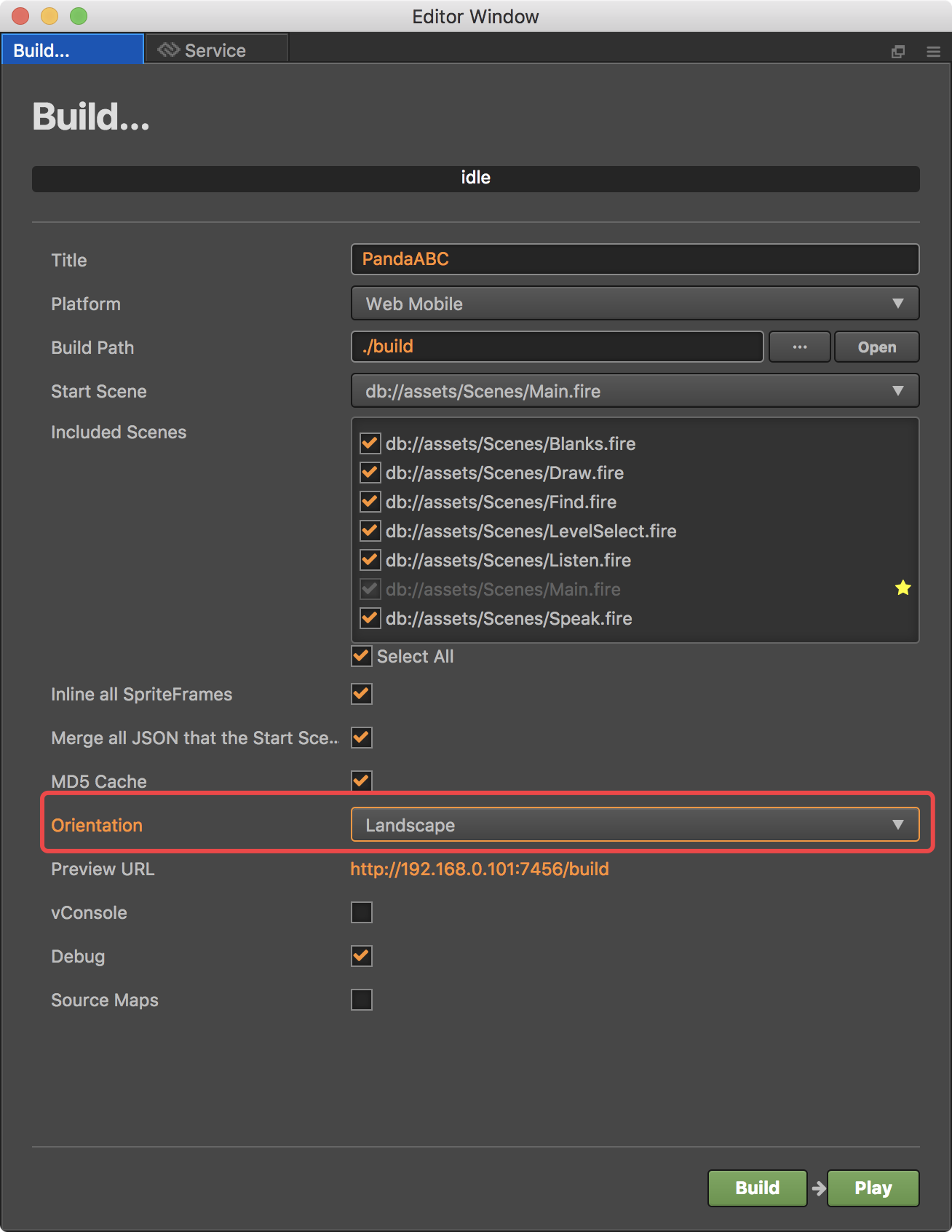
Task: Click the Title input field
Action: click(635, 259)
